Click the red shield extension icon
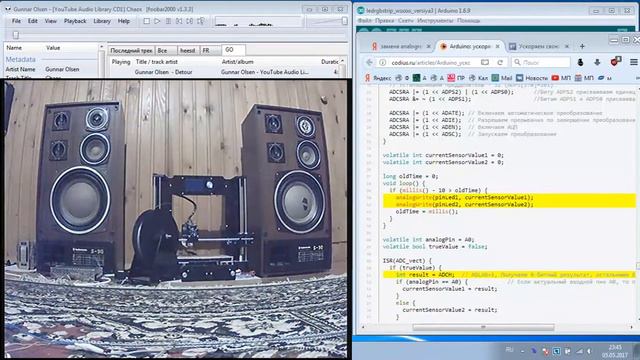This screenshot has height=360, width=640. (x=615, y=62)
